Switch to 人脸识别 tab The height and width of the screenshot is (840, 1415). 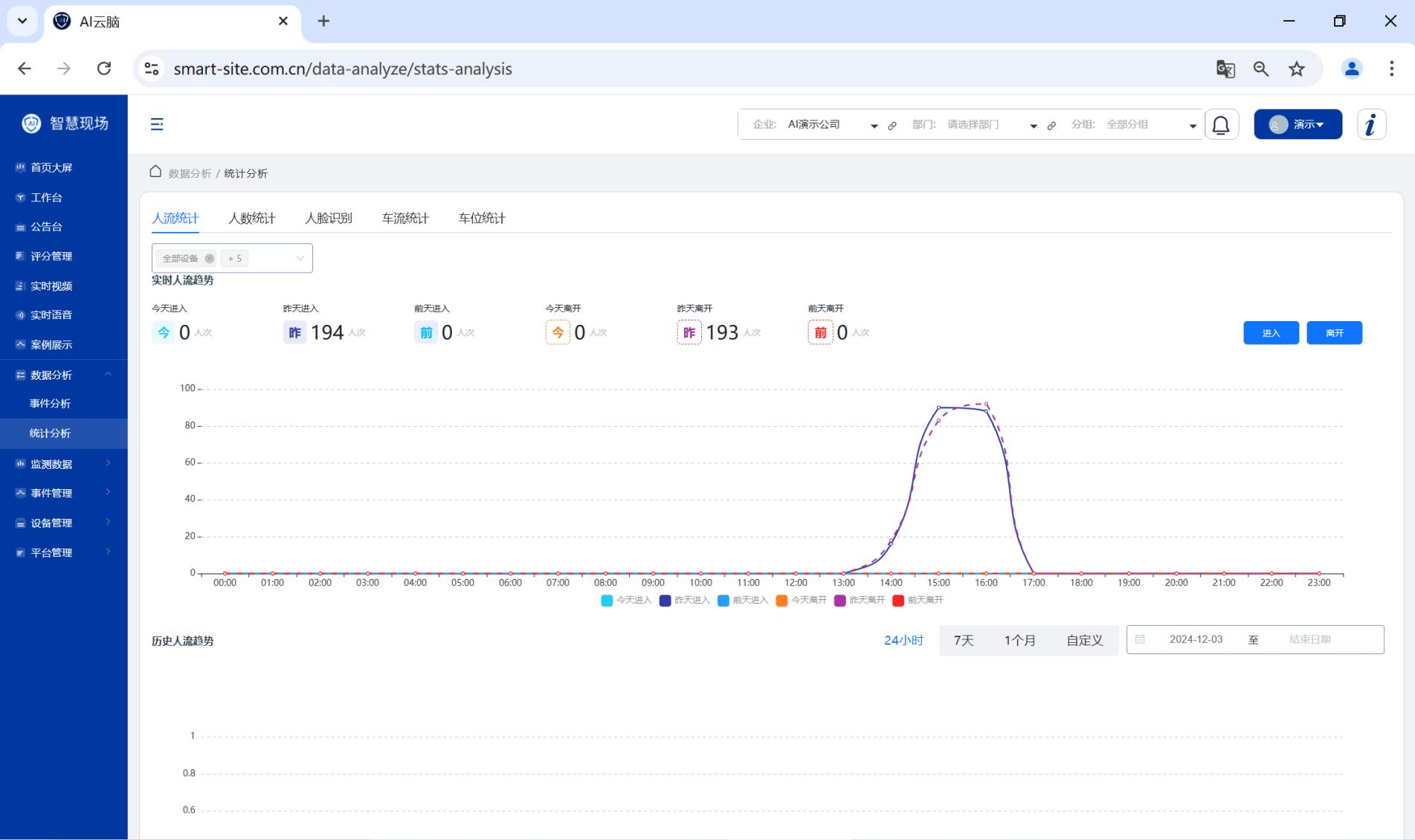tap(329, 218)
